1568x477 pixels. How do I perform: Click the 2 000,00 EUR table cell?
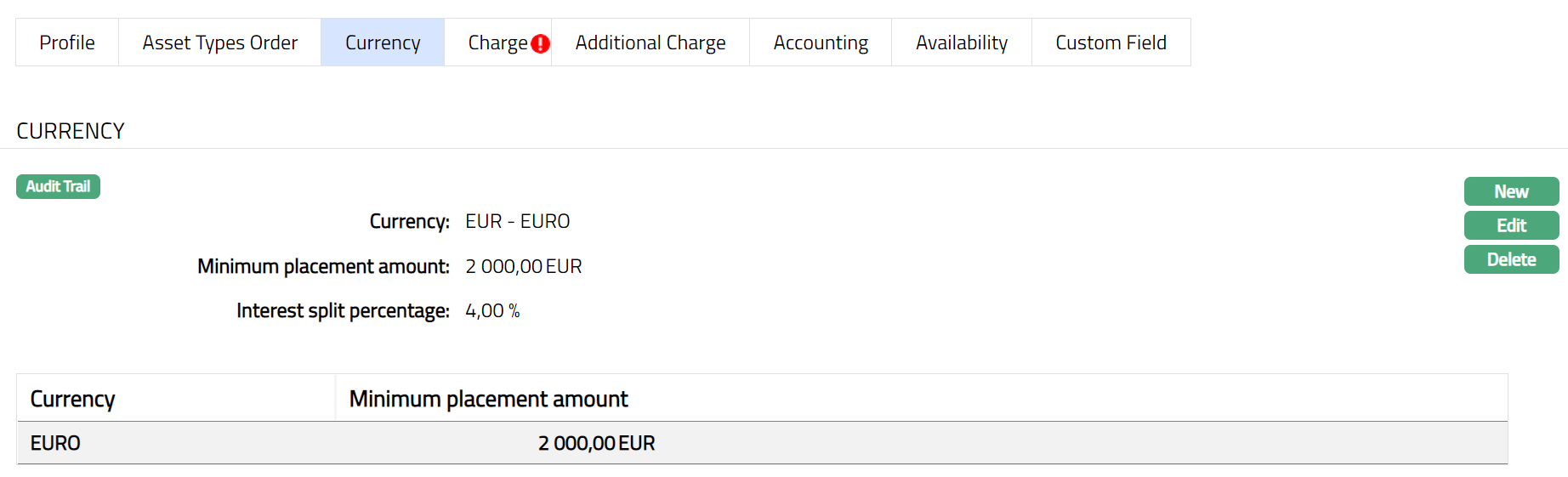(596, 443)
